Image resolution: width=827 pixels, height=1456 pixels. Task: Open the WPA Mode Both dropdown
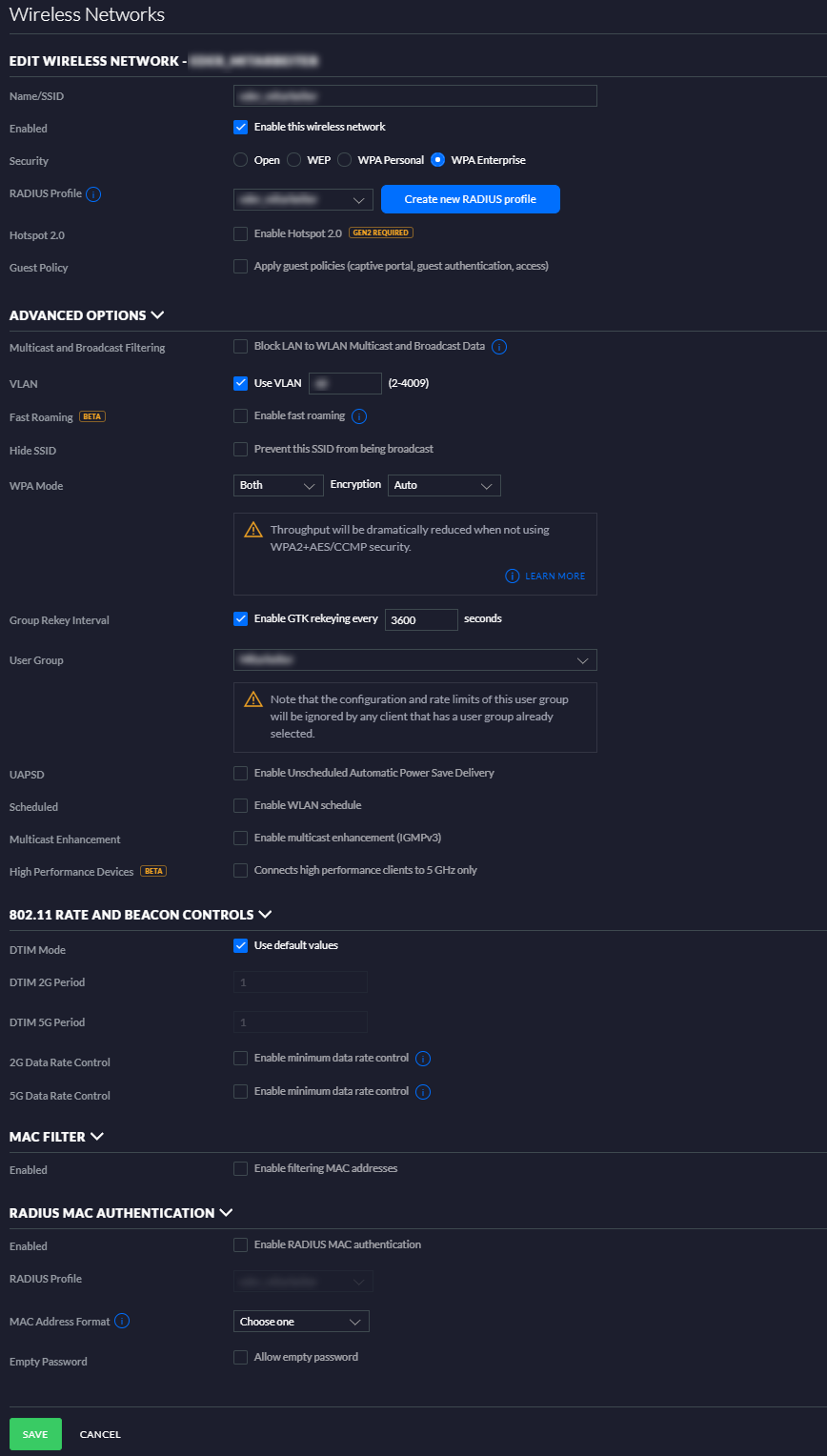pyautogui.click(x=278, y=485)
